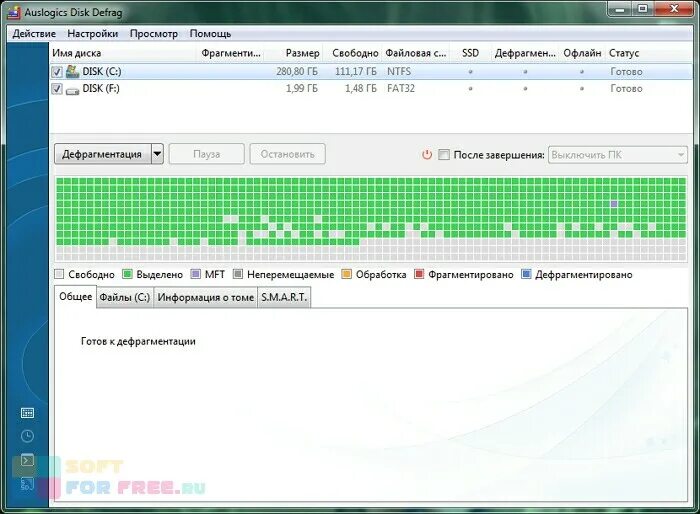Viewport: 700px width, 514px height.
Task: Open the scheduler clock sidebar icon
Action: pos(27,436)
